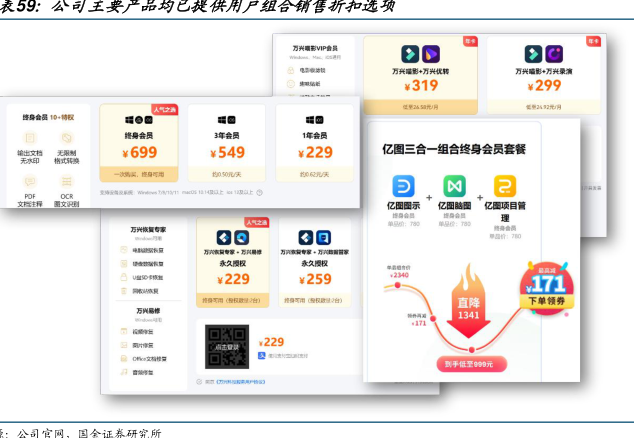
Task: Click the blue Alipay icon below the ¥229 price
Action: [x=262, y=355]
